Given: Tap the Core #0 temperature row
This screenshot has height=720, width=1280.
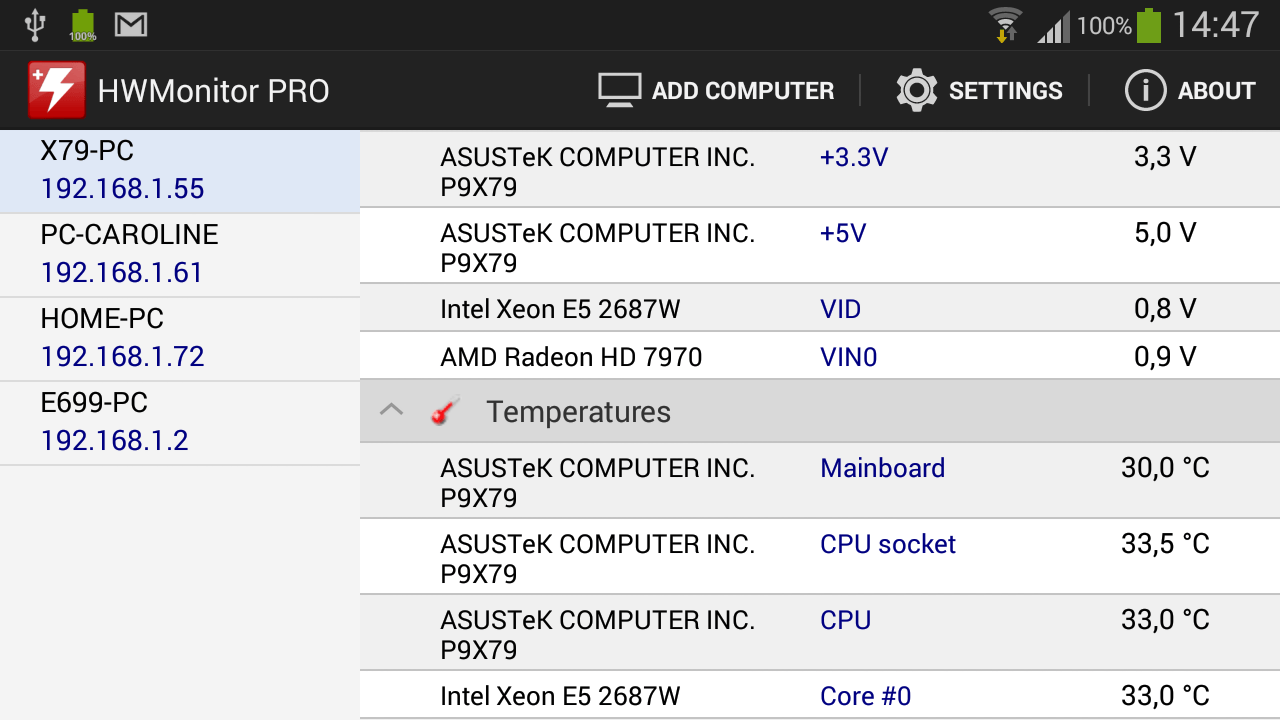Looking at the screenshot, I should (819, 696).
